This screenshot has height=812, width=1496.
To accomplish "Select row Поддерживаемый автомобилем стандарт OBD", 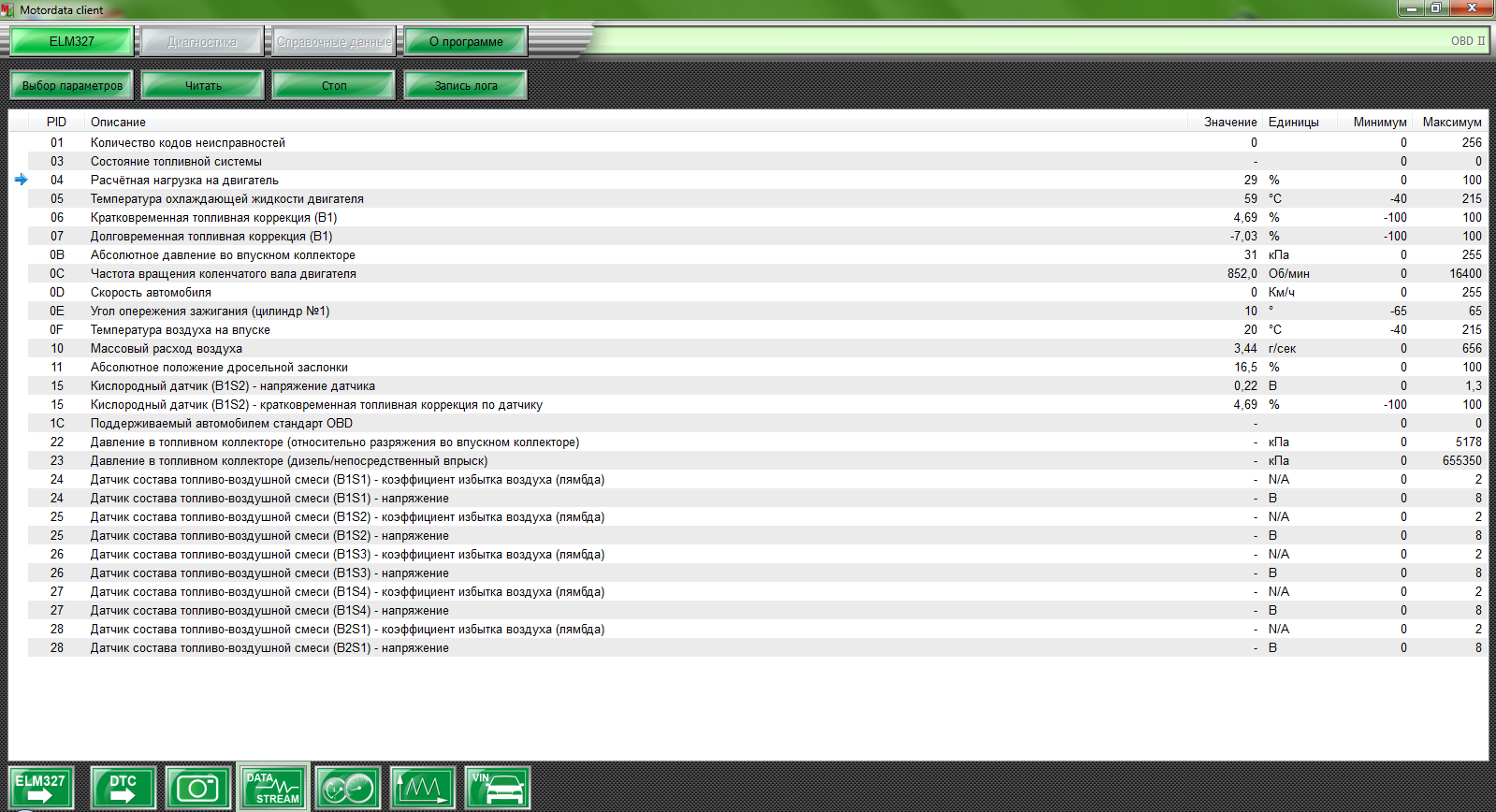I will [758, 423].
